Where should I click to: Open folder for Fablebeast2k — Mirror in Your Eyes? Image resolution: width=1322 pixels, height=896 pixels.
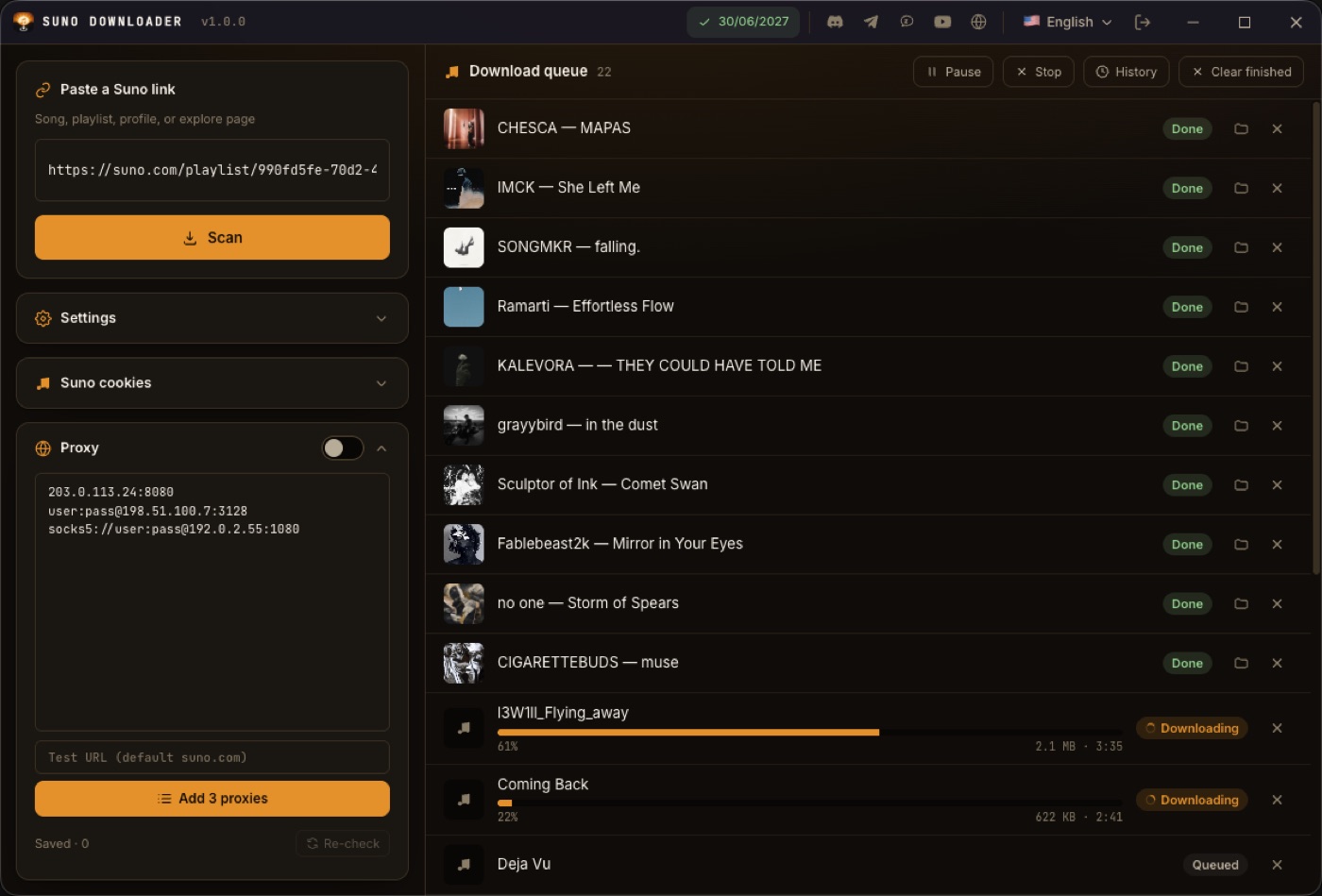click(x=1241, y=545)
